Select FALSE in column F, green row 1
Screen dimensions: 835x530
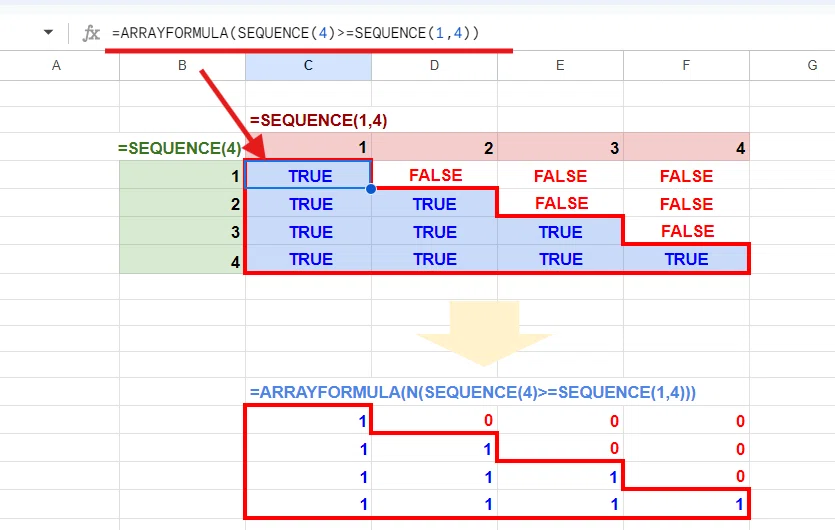click(686, 175)
